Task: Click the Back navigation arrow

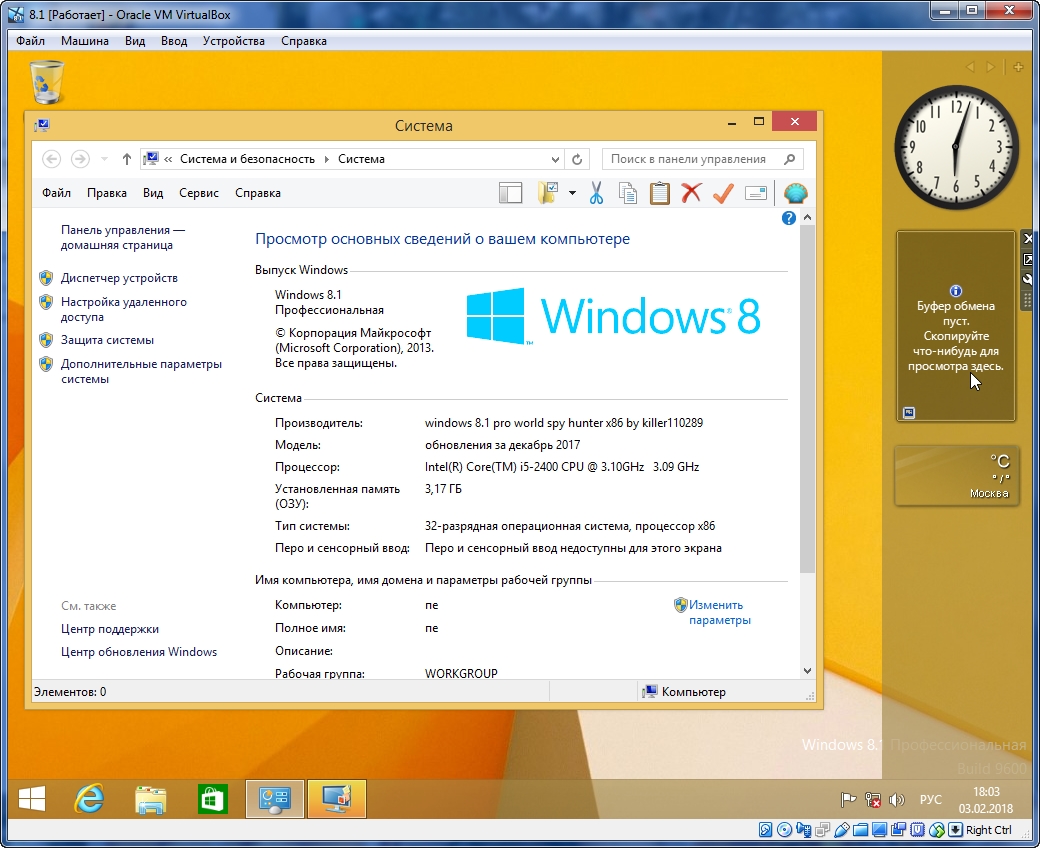Action: (x=52, y=159)
